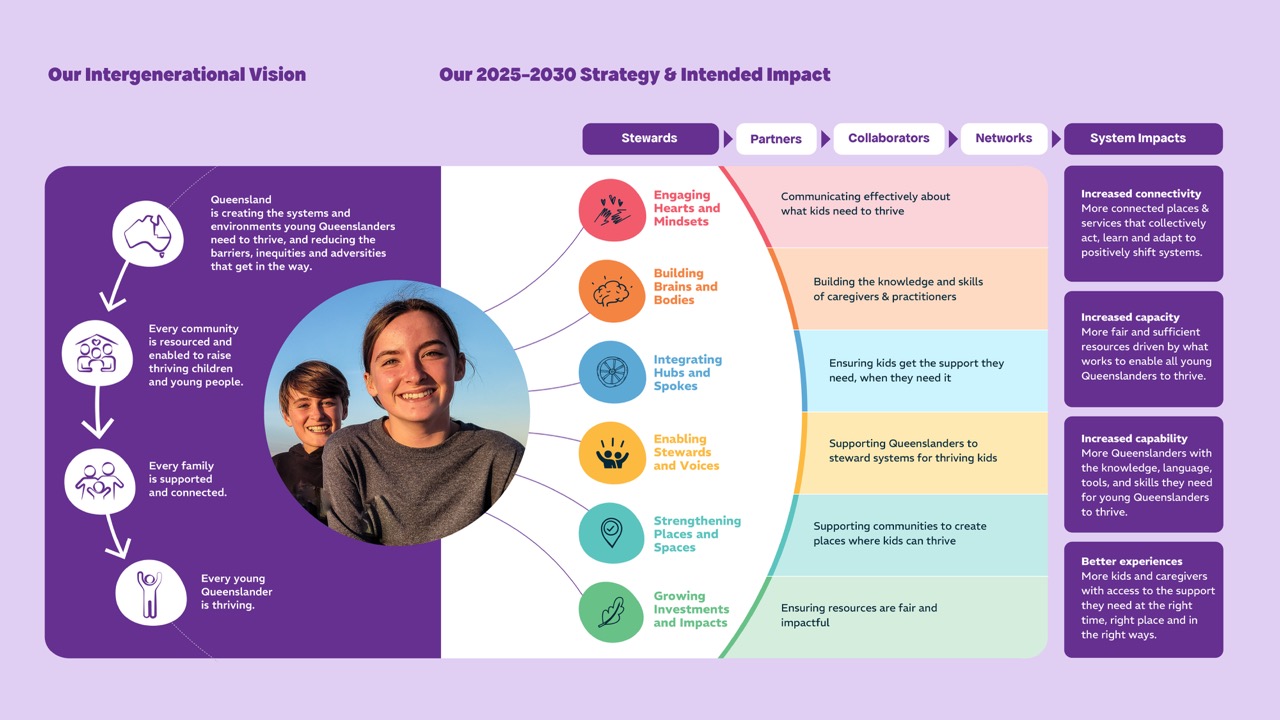Open the Stewards tab
The height and width of the screenshot is (720, 1280).
(x=650, y=138)
